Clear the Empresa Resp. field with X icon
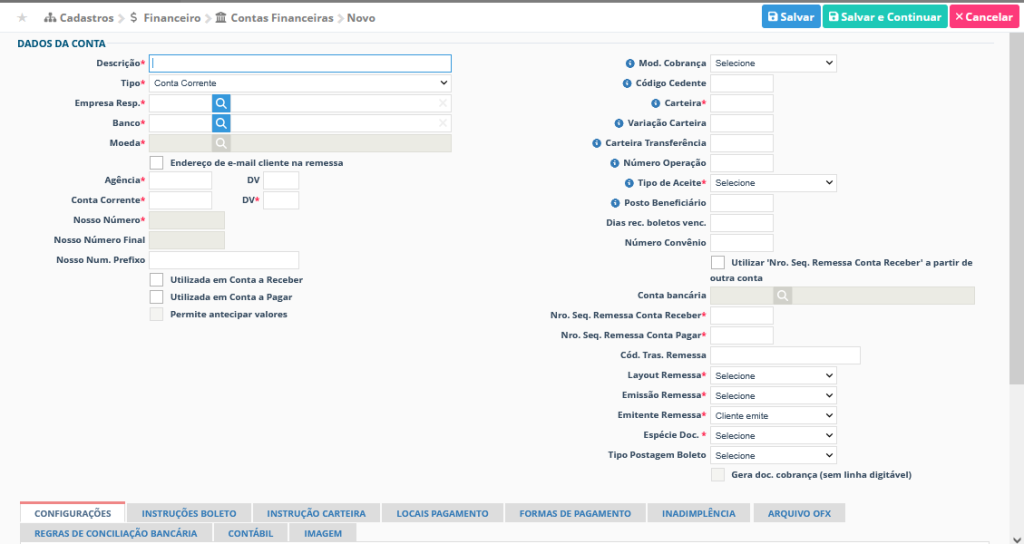This screenshot has width=1024, height=544. 442,103
